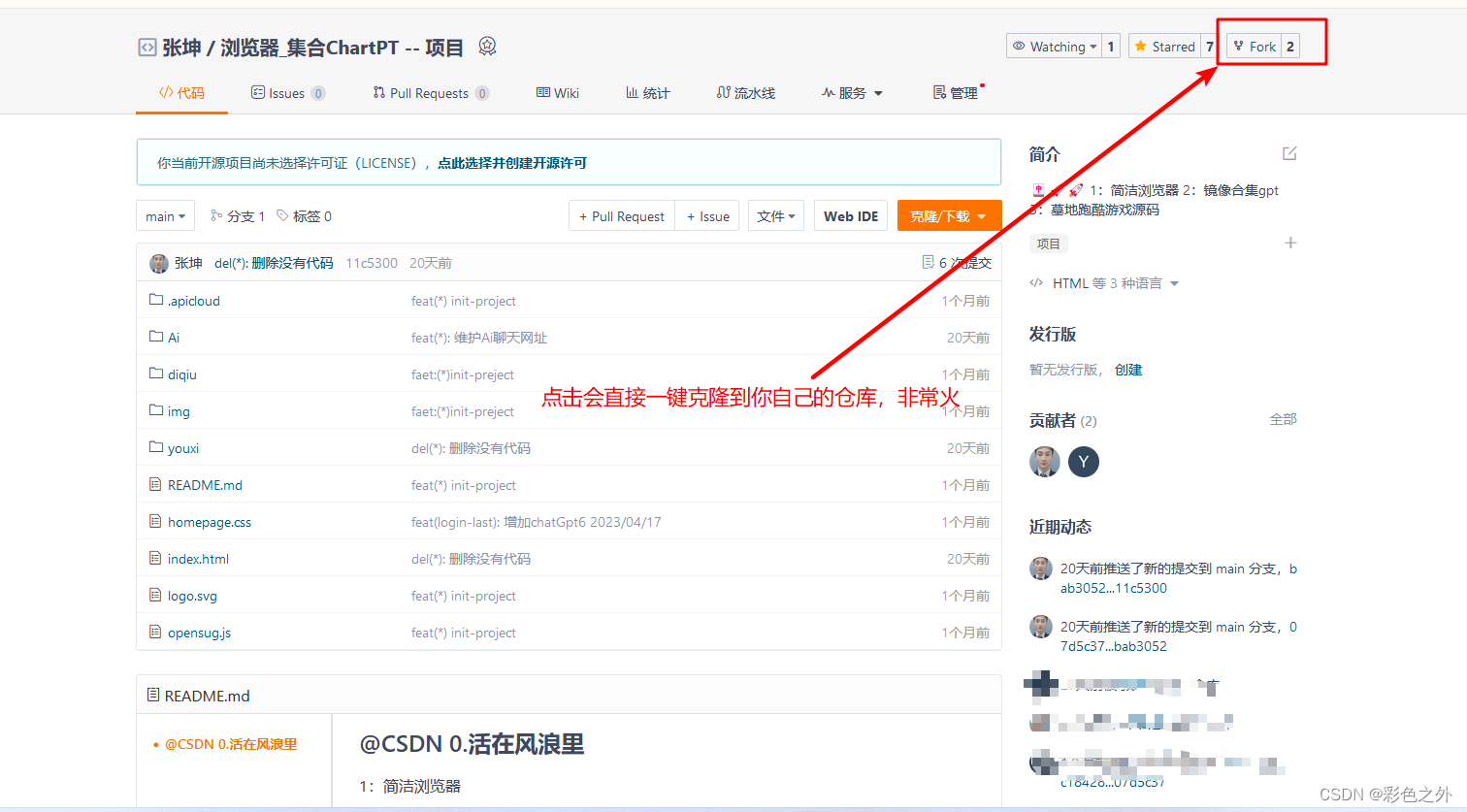This screenshot has height=812, width=1467.
Task: Open the opensug.js file
Action: click(199, 633)
